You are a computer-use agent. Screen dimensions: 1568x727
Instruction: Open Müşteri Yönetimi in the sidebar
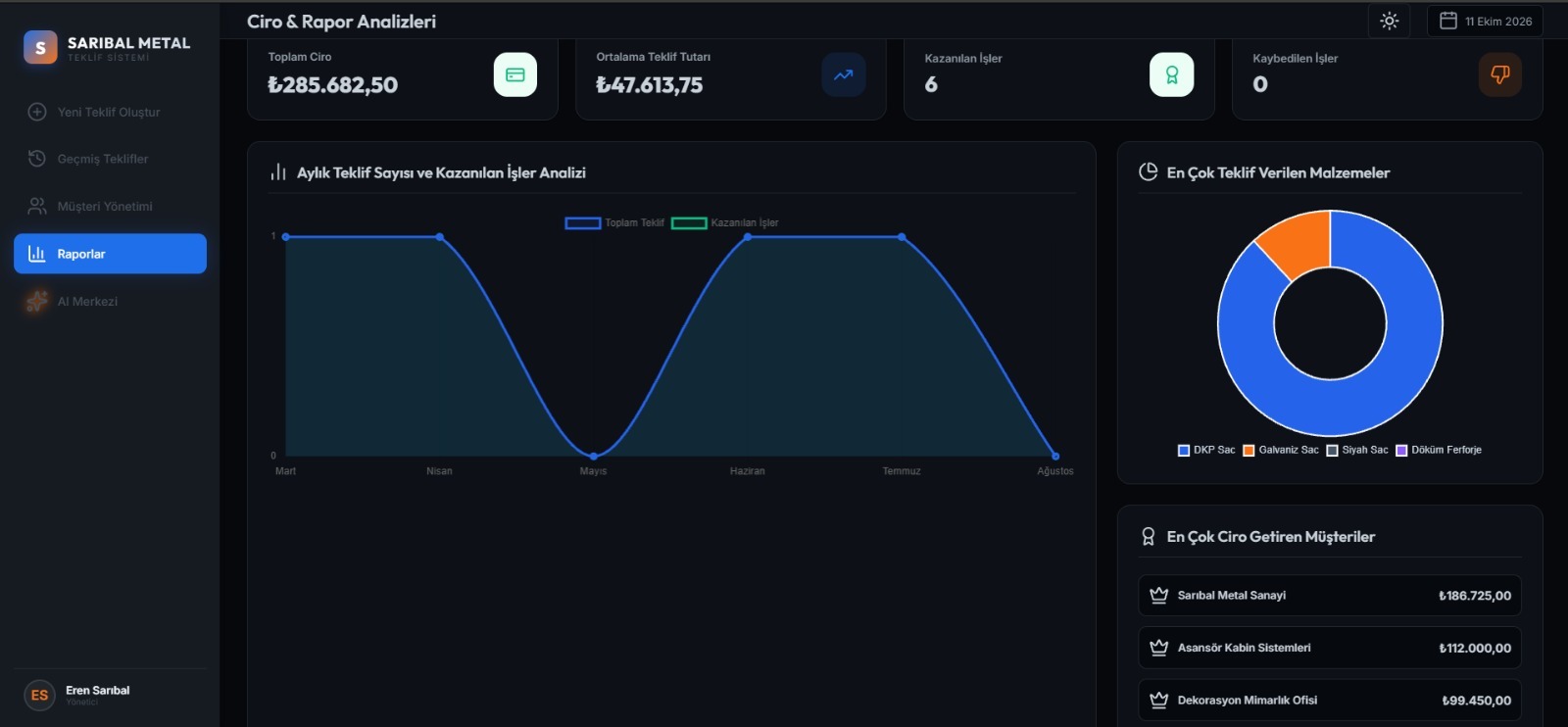[110, 206]
